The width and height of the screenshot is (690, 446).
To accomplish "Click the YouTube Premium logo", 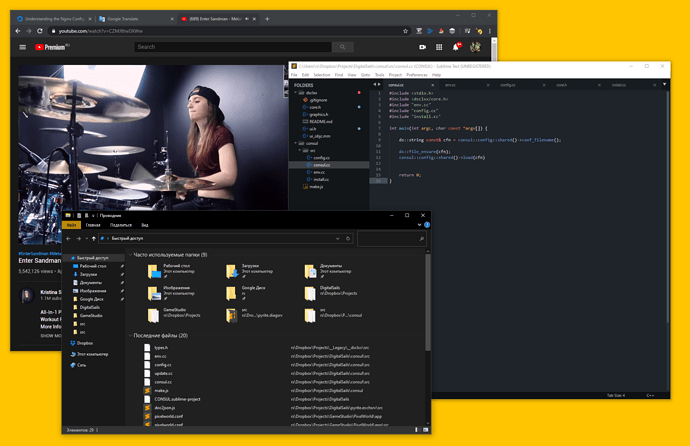I will pyautogui.click(x=52, y=47).
